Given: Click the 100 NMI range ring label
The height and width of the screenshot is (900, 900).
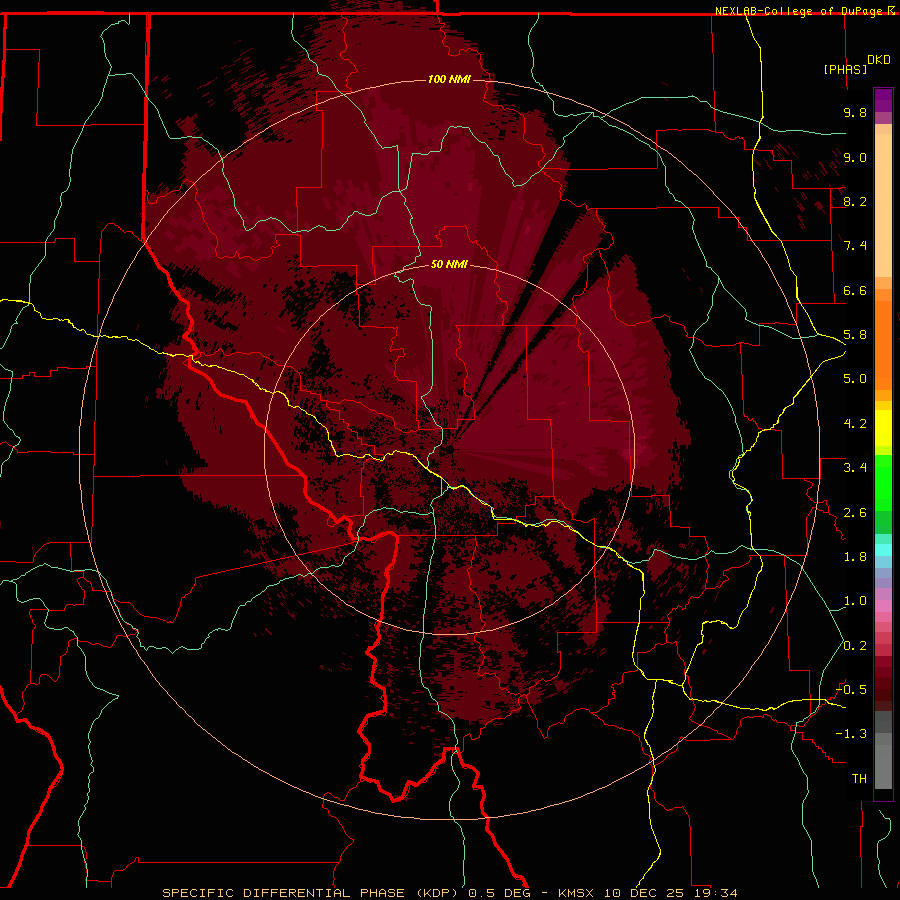Looking at the screenshot, I should pyautogui.click(x=449, y=79).
